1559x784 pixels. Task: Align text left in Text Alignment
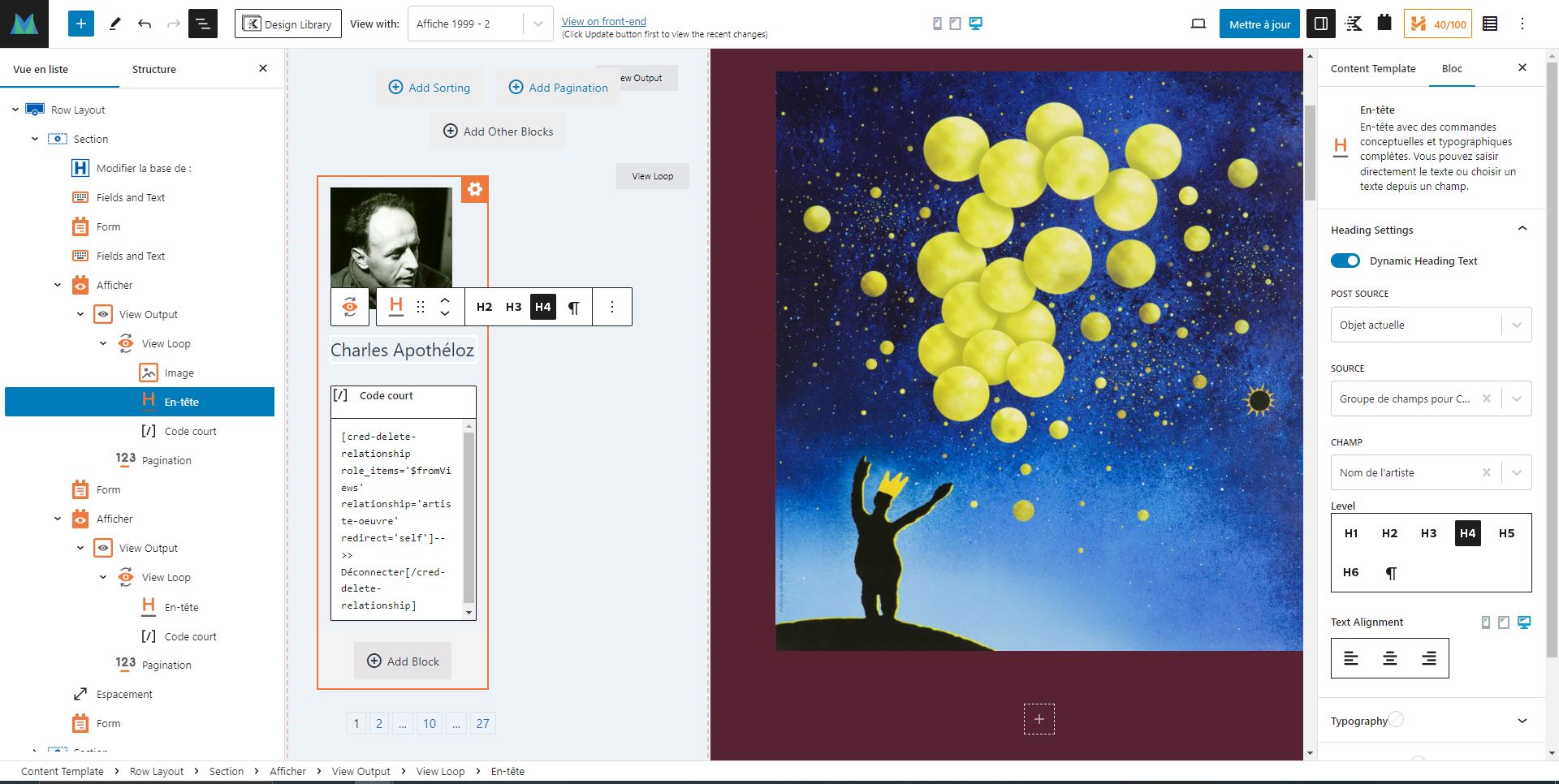[x=1351, y=658]
